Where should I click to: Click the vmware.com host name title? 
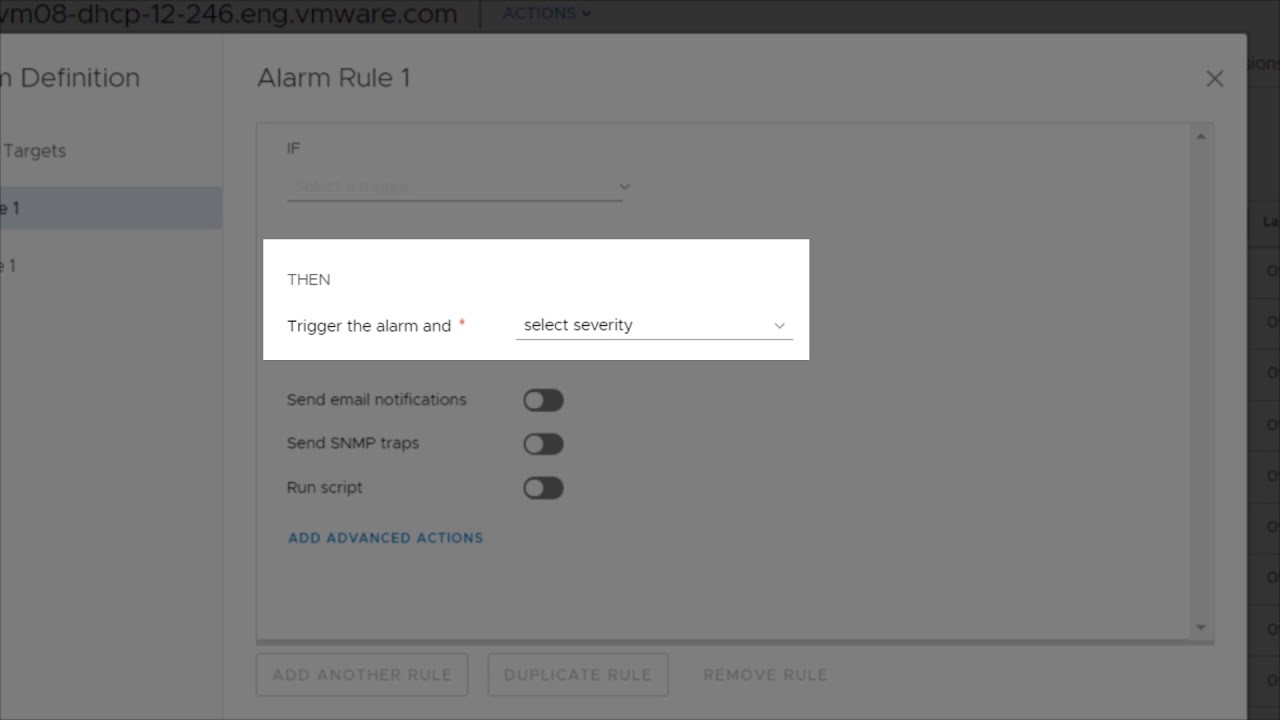tap(229, 14)
